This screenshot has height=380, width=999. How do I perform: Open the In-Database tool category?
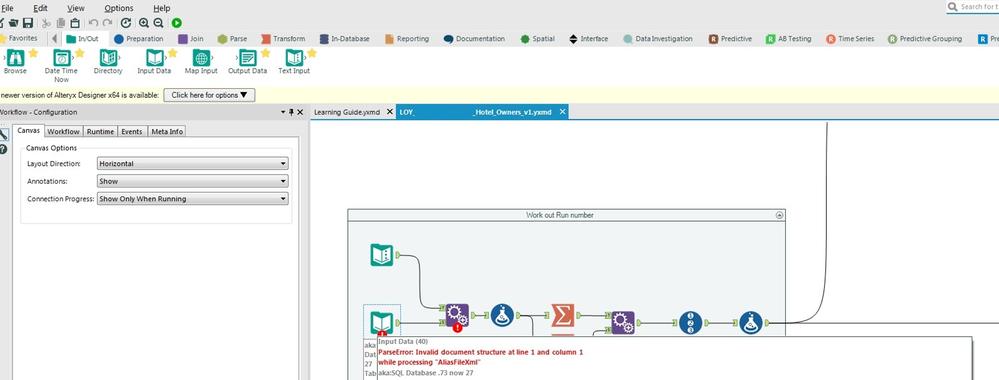click(345, 39)
